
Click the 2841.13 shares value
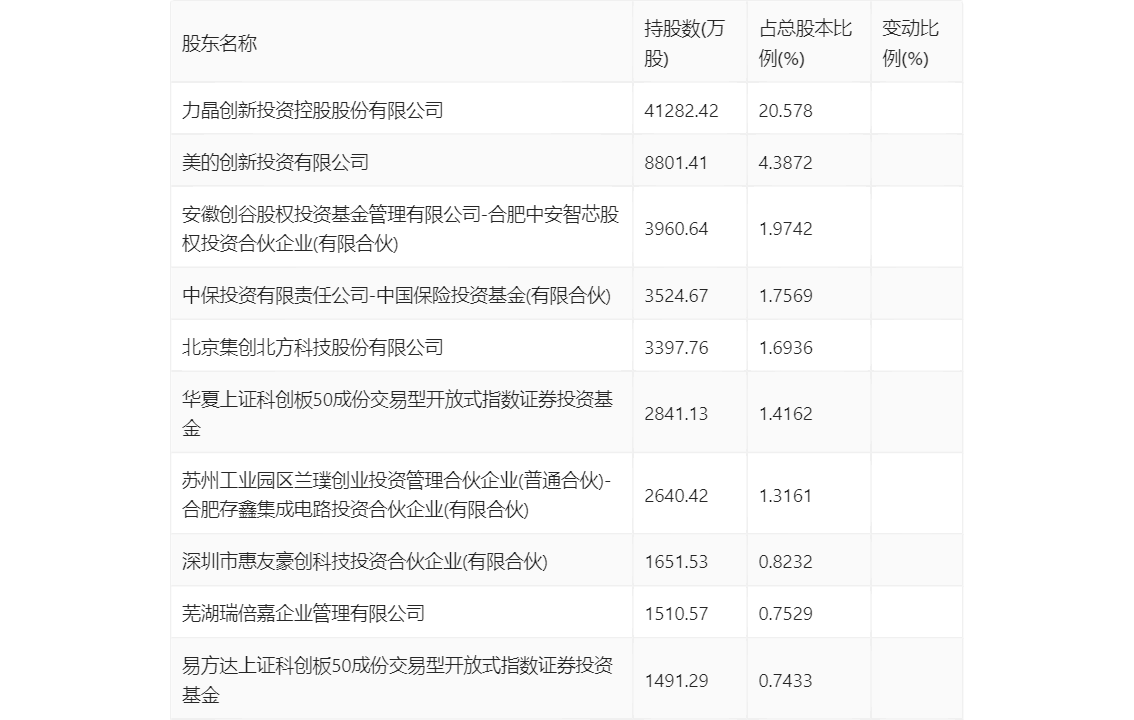[675, 414]
